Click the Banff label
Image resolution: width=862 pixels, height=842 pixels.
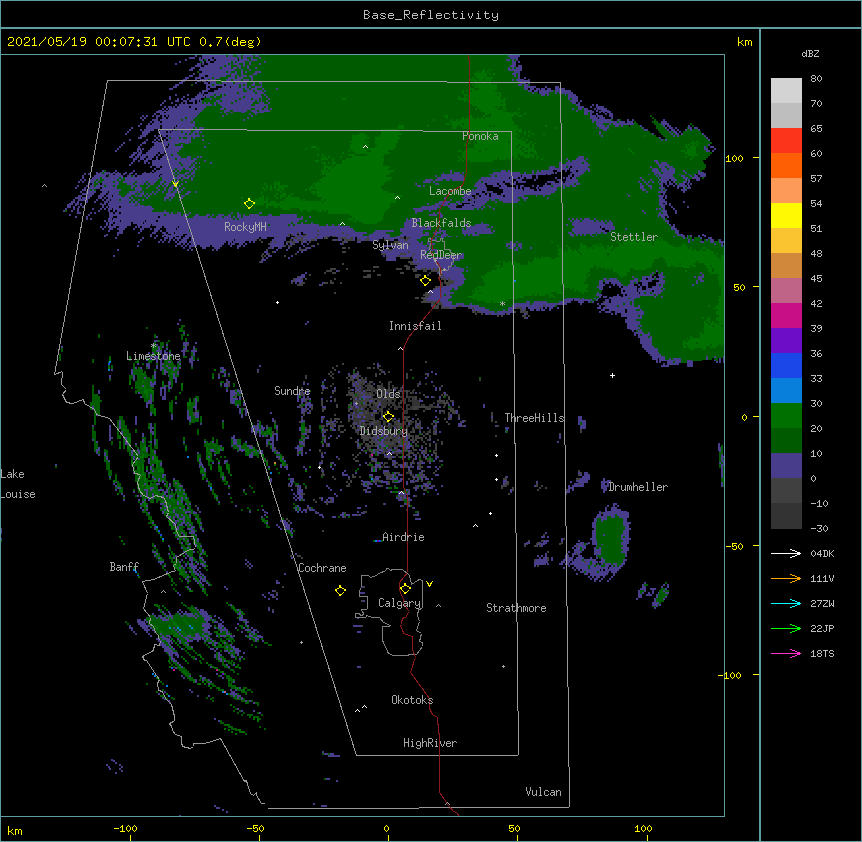pos(124,567)
